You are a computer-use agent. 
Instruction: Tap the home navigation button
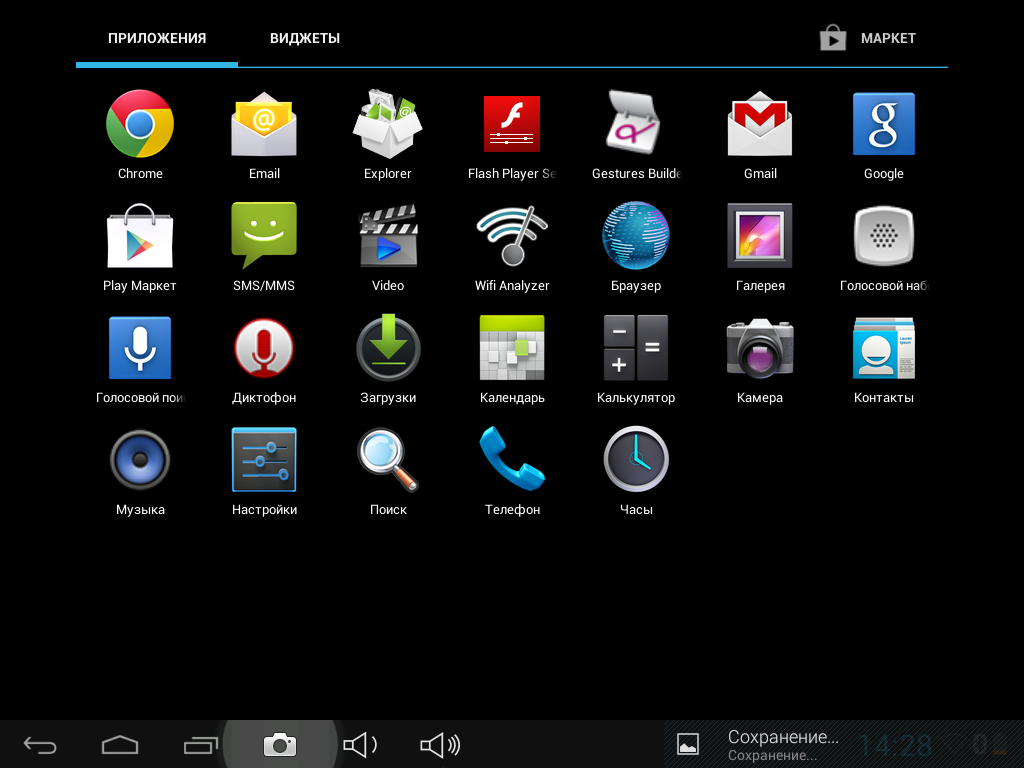tap(120, 745)
